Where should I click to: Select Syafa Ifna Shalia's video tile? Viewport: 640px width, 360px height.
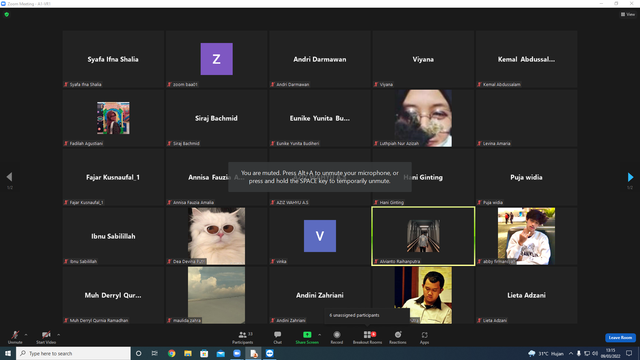(113, 59)
